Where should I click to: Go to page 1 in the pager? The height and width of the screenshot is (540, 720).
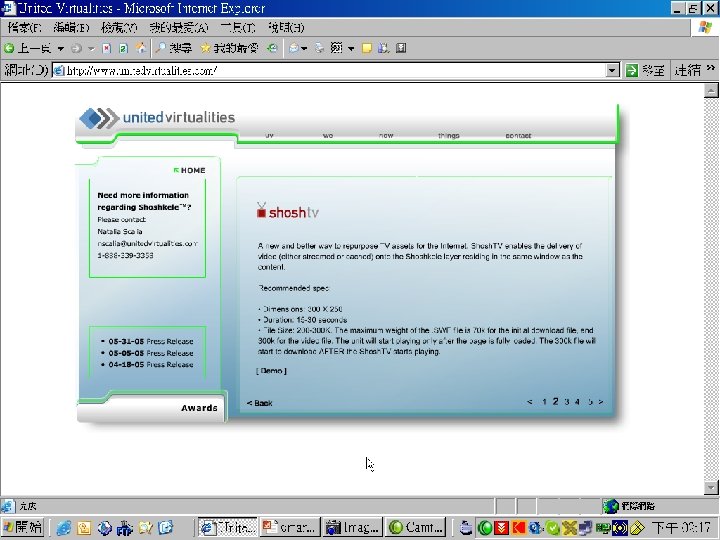click(x=544, y=402)
